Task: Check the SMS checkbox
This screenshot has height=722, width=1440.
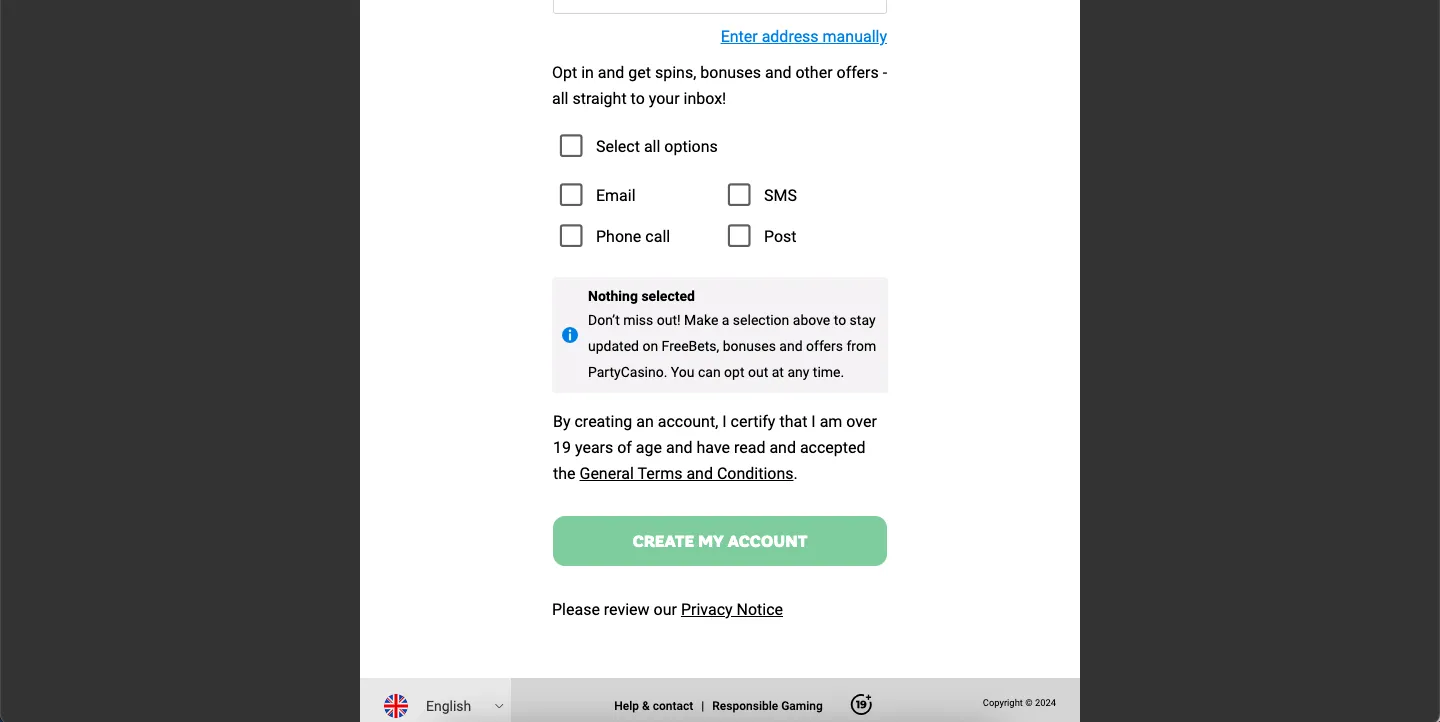Action: coord(739,195)
